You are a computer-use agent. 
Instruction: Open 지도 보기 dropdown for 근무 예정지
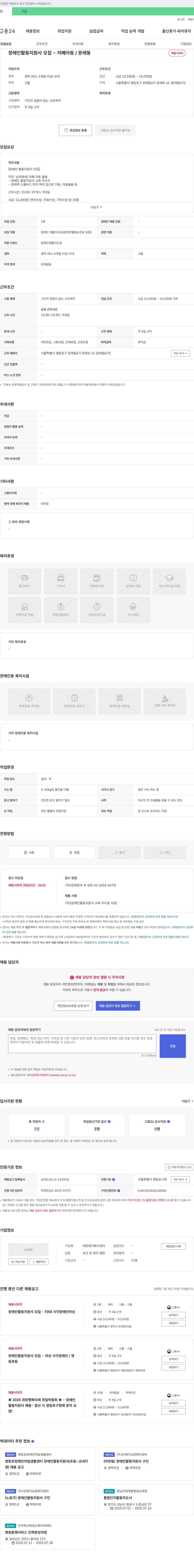point(181,353)
